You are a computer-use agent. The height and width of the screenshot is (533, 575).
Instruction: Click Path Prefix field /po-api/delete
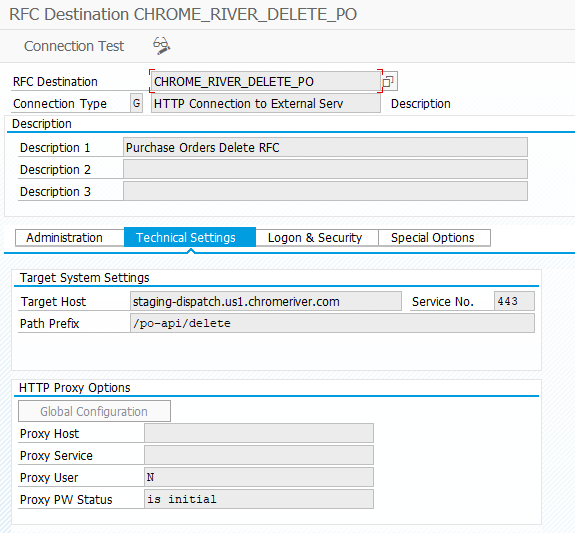click(332, 324)
